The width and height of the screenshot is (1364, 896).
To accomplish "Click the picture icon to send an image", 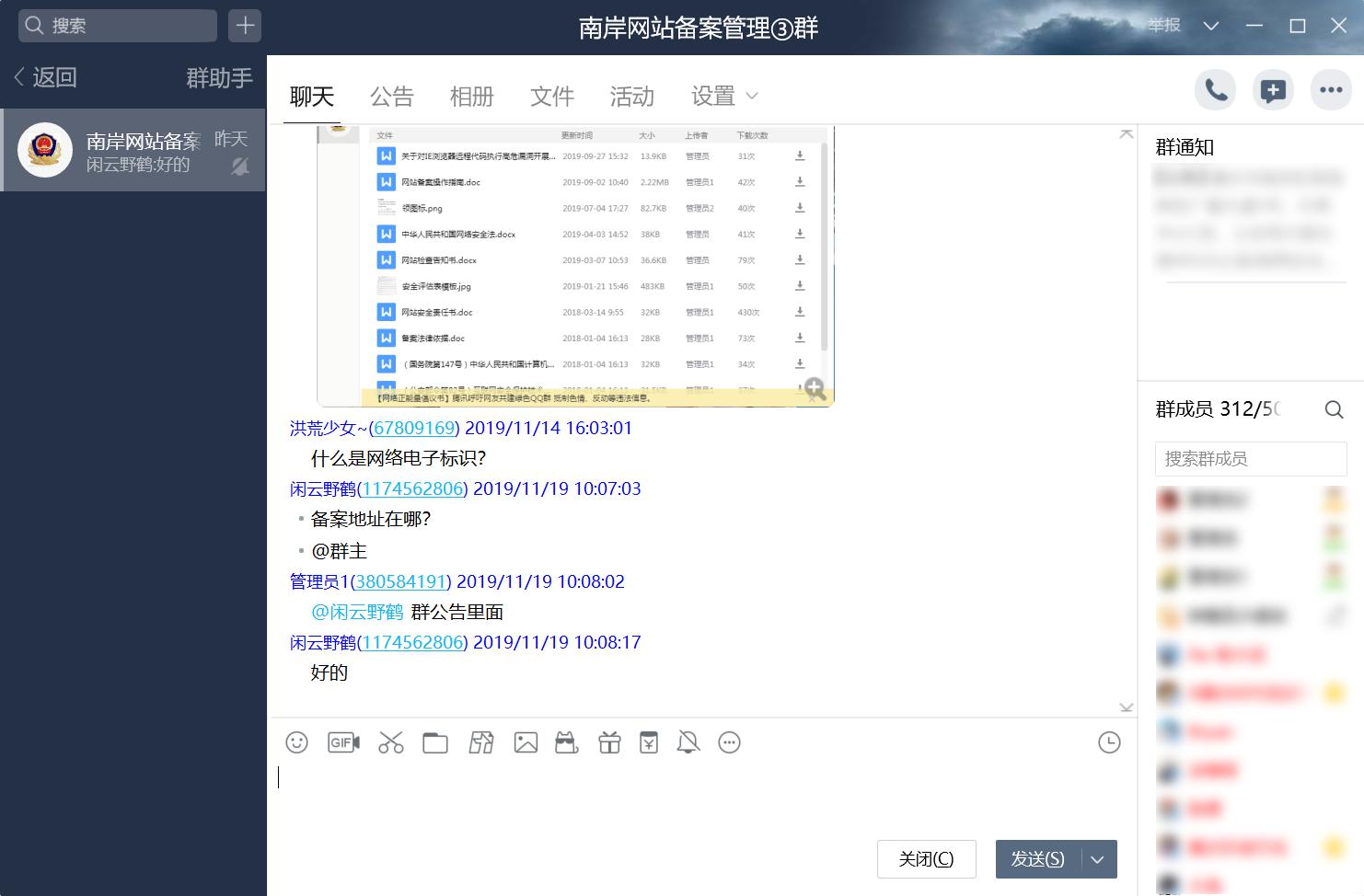I will pos(526,742).
